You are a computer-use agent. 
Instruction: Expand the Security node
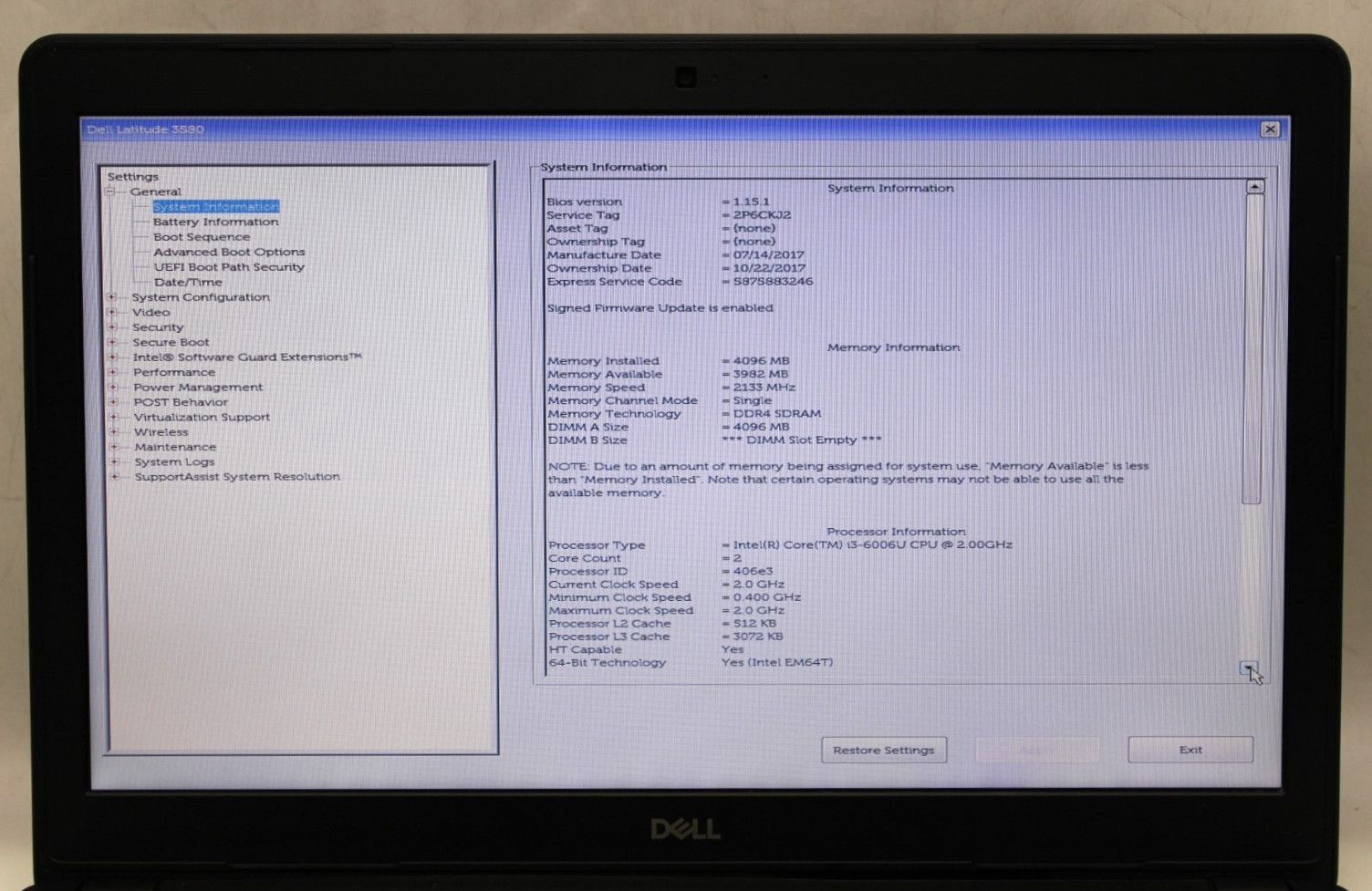112,327
